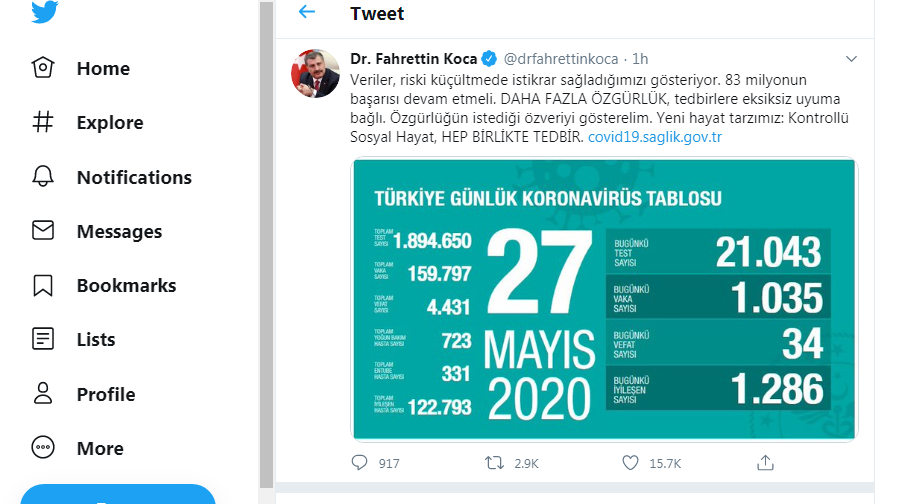Screen dimensions: 900x504
Task: Click the reply speech bubble icon
Action: [360, 463]
